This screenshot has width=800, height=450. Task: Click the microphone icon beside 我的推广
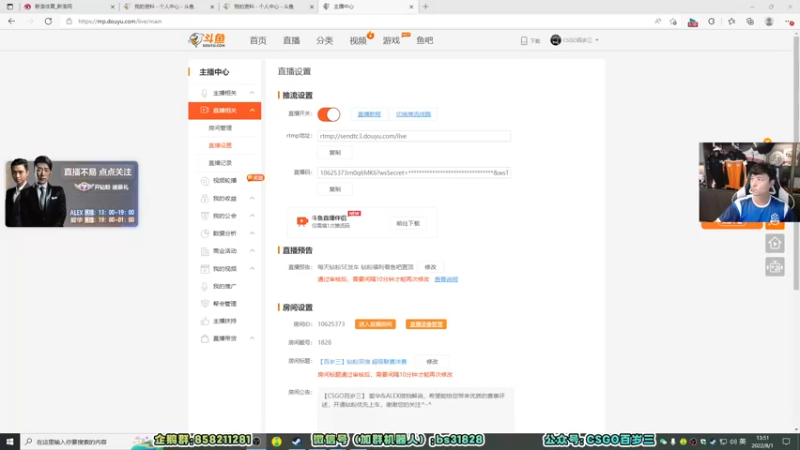[x=204, y=286]
